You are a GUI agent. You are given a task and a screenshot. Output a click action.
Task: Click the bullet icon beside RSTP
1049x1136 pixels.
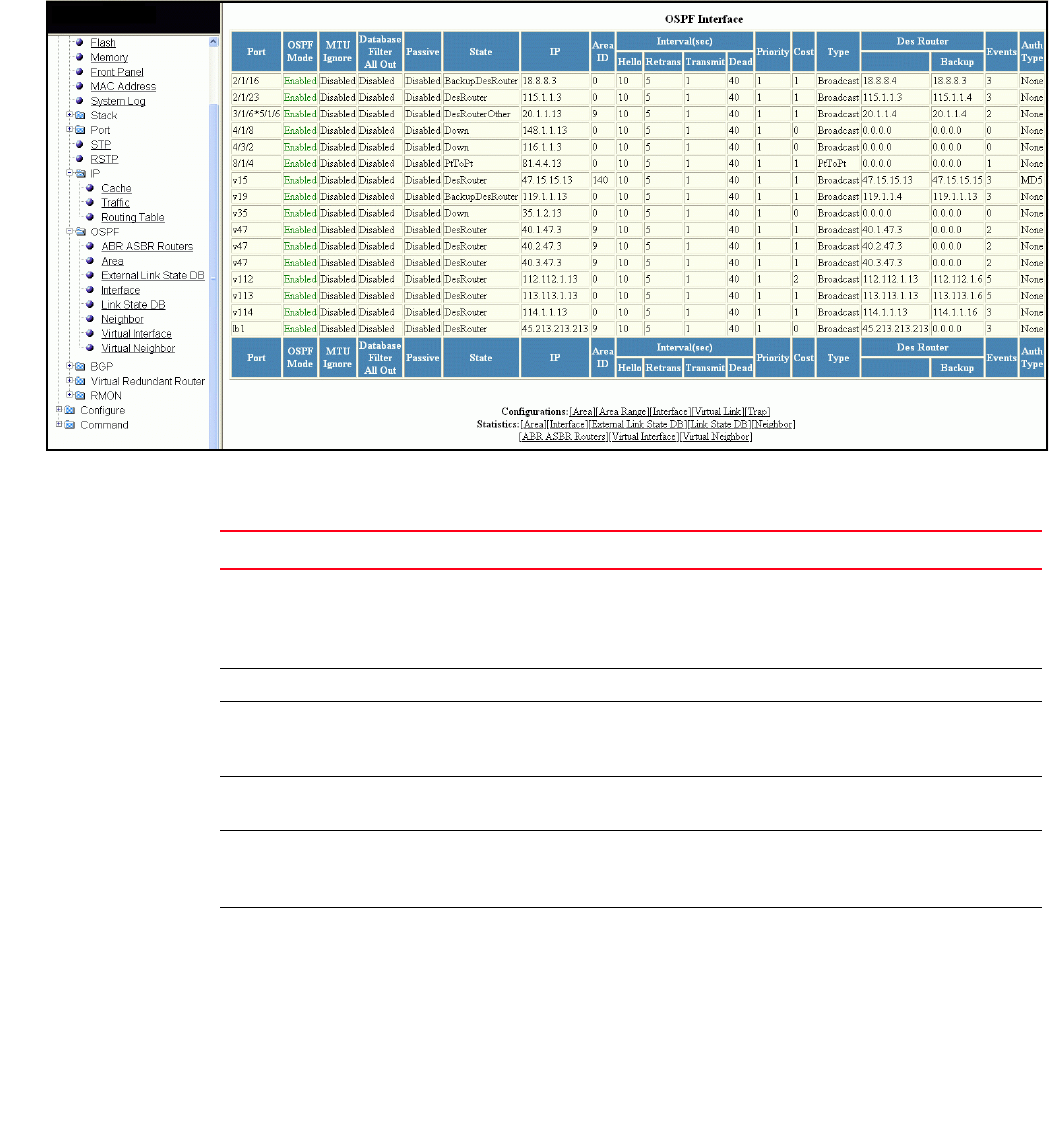(x=80, y=159)
